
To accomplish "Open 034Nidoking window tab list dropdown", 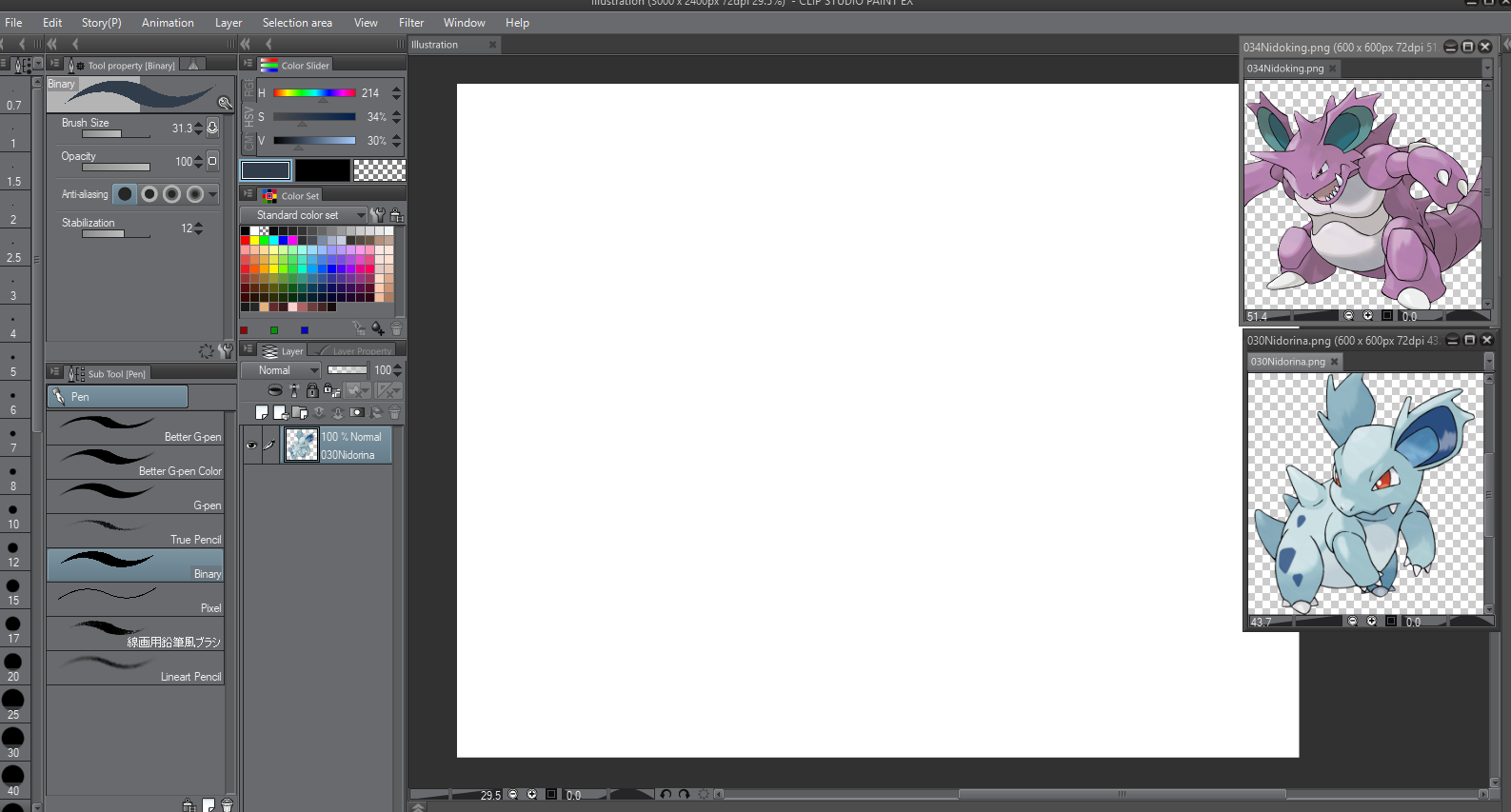I will pos(1487,69).
